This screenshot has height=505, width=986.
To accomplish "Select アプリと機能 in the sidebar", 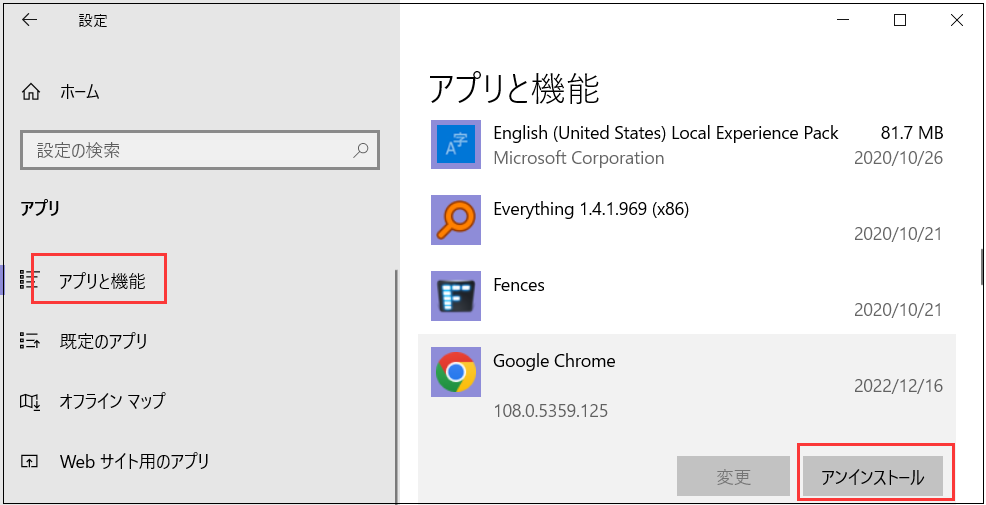I will pos(102,282).
